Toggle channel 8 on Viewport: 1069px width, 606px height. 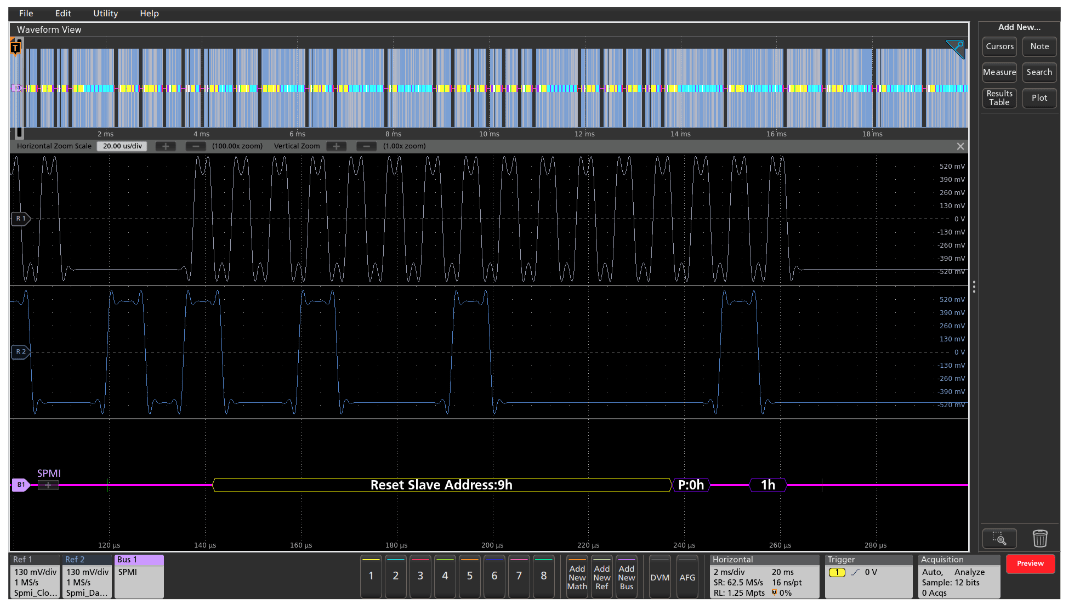click(x=543, y=575)
